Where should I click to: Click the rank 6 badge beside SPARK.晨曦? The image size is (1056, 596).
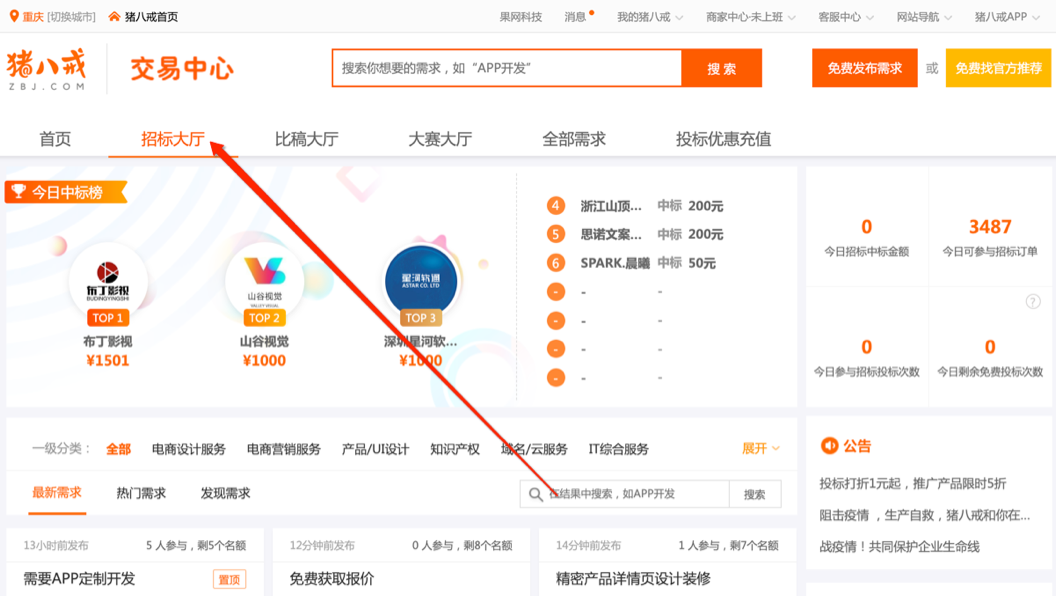(556, 263)
